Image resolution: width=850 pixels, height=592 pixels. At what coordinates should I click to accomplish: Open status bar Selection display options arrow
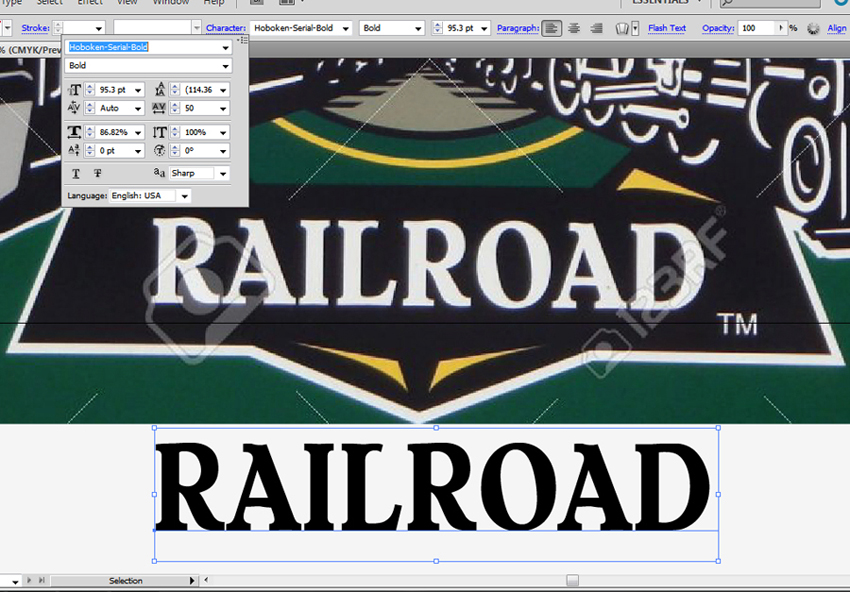click(x=192, y=580)
